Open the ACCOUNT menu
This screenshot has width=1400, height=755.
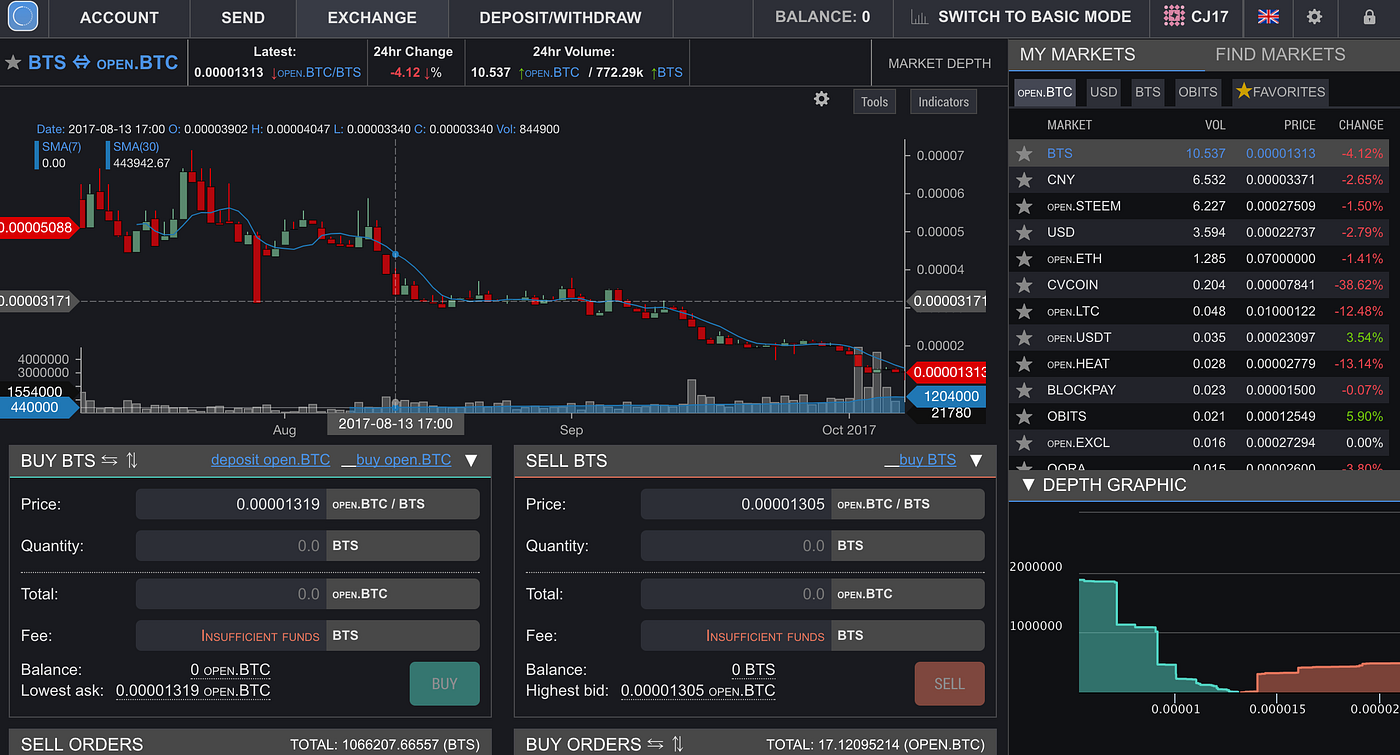pyautogui.click(x=119, y=17)
